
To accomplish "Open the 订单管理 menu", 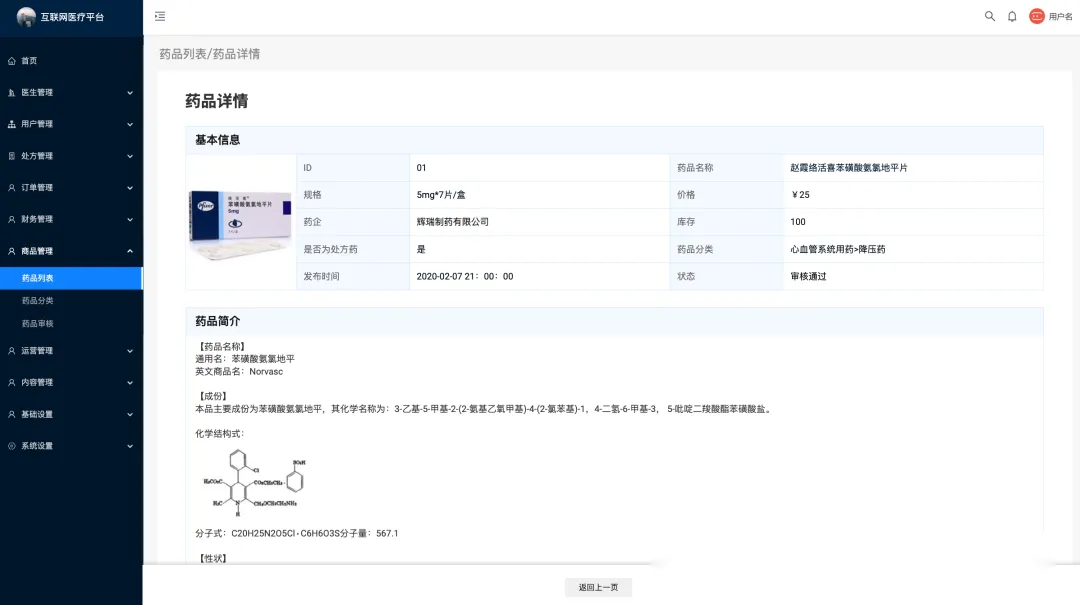I will click(x=37, y=188).
